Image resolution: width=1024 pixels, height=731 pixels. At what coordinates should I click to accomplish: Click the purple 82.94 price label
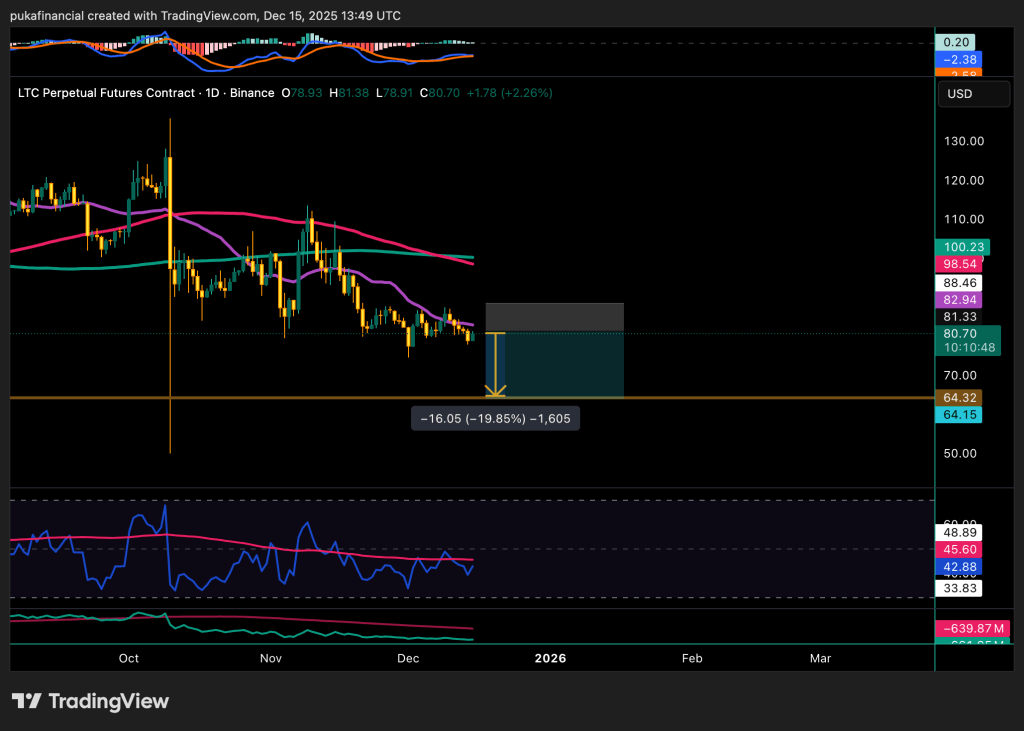pyautogui.click(x=957, y=300)
